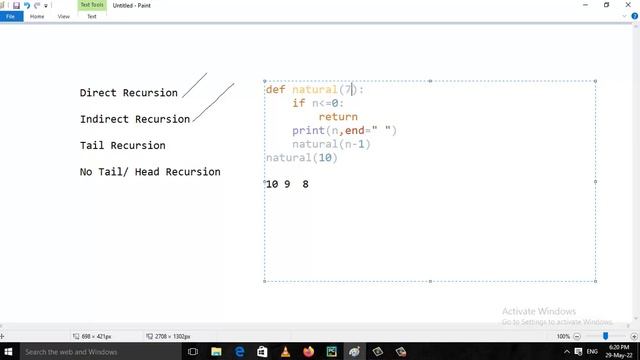Undo the last action
The image size is (640, 360).
click(x=27, y=5)
